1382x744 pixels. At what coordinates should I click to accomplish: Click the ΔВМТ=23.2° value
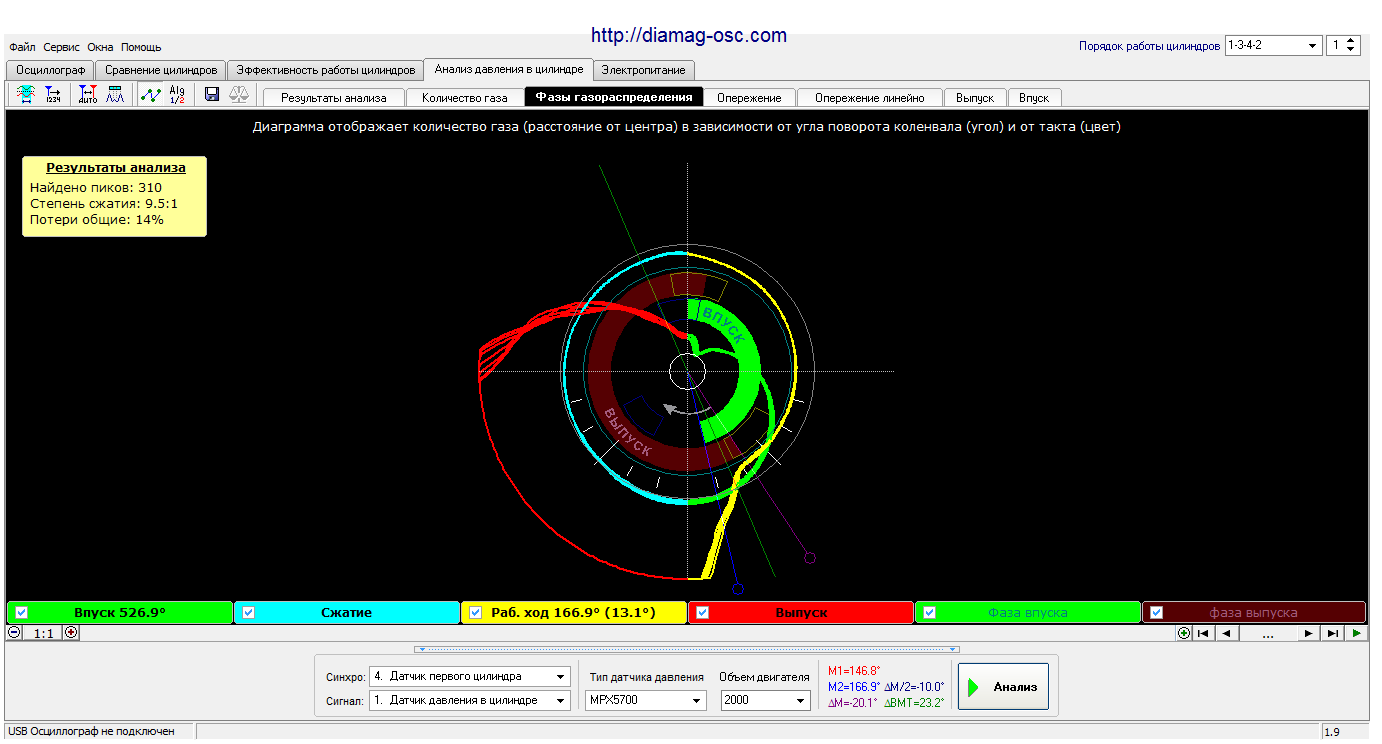[x=914, y=703]
